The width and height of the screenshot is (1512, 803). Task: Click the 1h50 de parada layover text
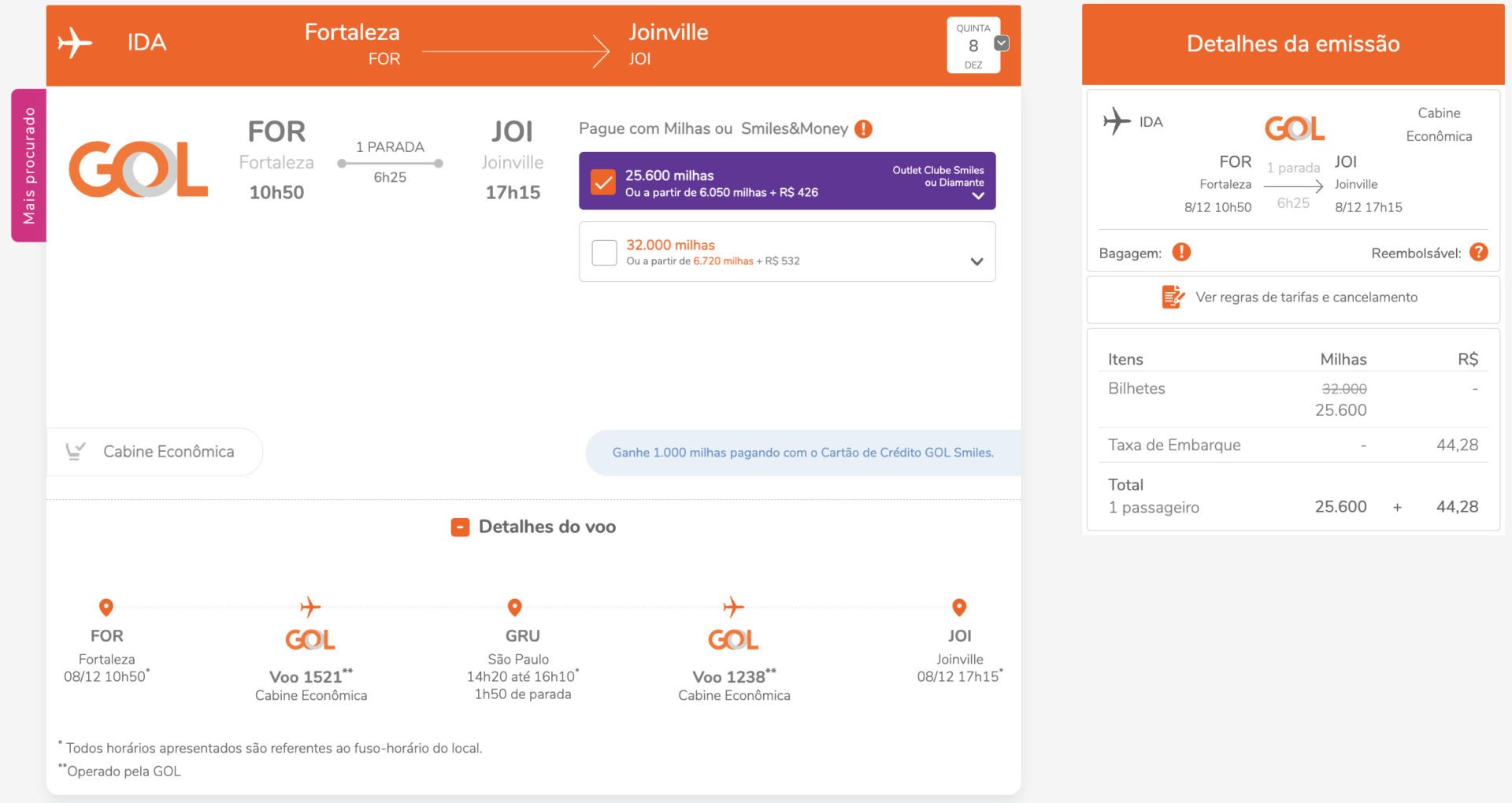click(x=523, y=694)
